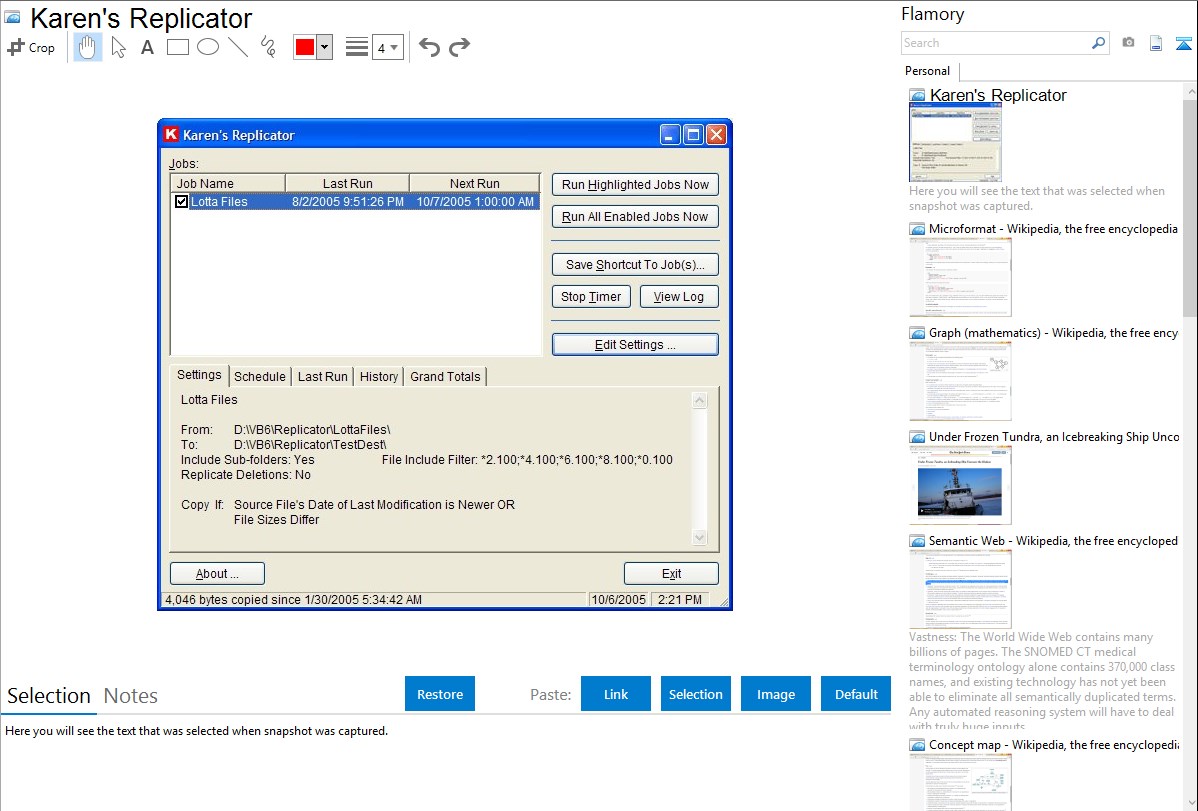Redo the last annotation
Screen dimensions: 1198x811
tap(459, 47)
